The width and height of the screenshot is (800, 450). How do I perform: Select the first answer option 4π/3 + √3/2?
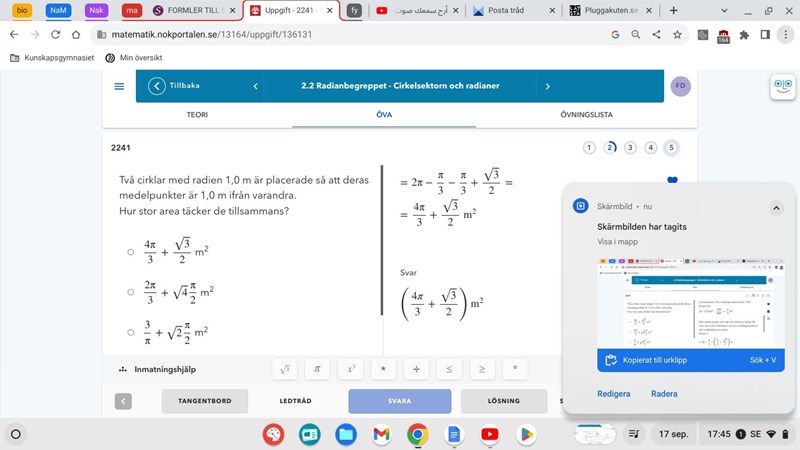pyautogui.click(x=131, y=252)
